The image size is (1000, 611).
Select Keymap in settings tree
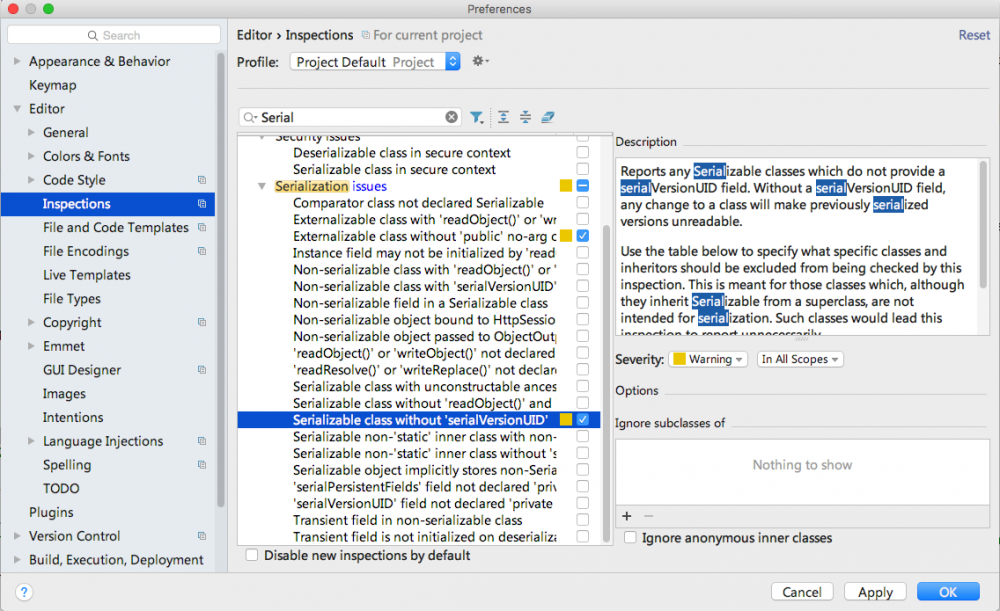pyautogui.click(x=52, y=85)
